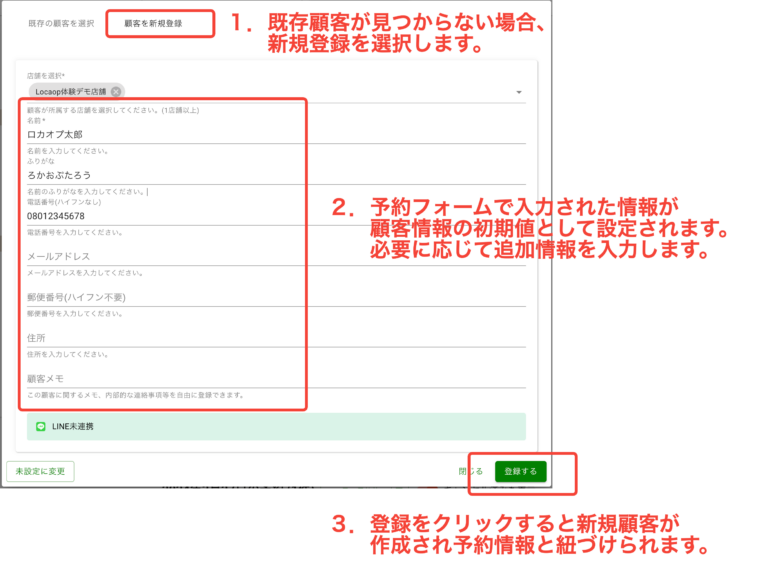The image size is (768, 577).
Task: Switch to the 既存の顧客を選択 tab
Action: (61, 24)
